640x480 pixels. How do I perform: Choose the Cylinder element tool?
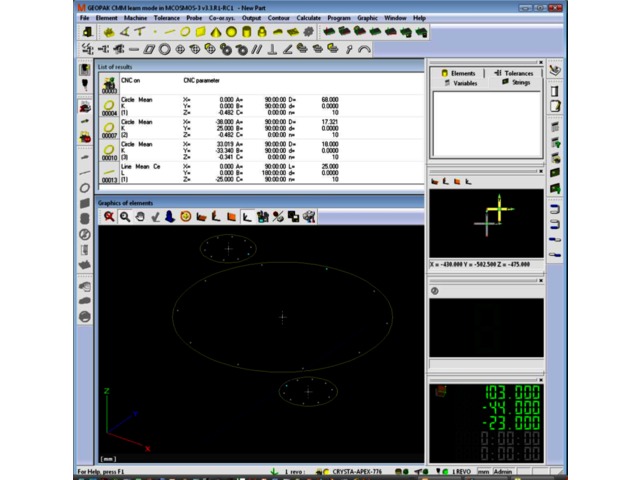246,32
